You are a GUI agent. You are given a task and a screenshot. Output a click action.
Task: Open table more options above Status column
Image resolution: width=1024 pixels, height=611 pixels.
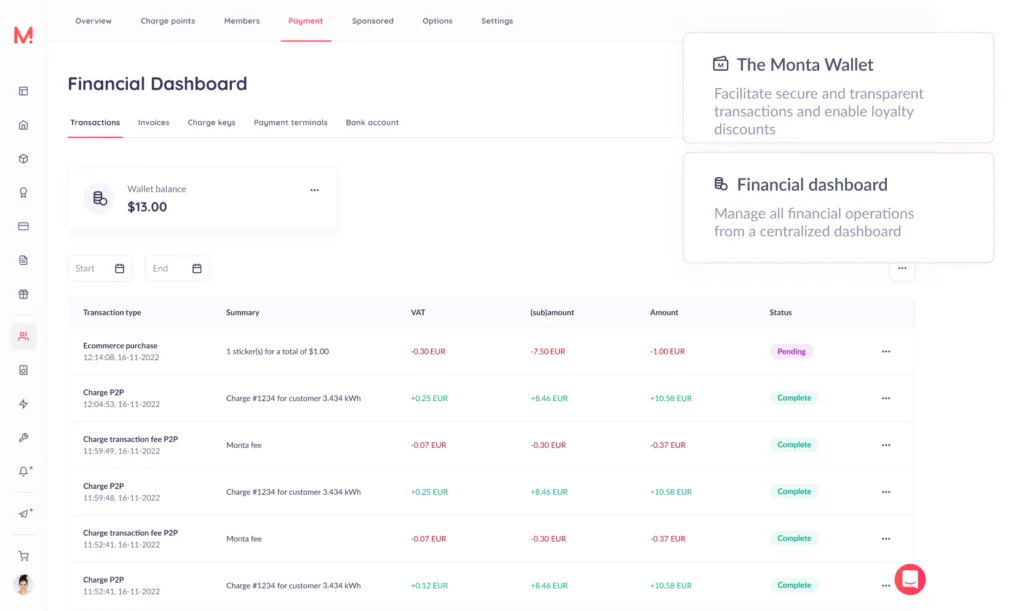coord(902,268)
